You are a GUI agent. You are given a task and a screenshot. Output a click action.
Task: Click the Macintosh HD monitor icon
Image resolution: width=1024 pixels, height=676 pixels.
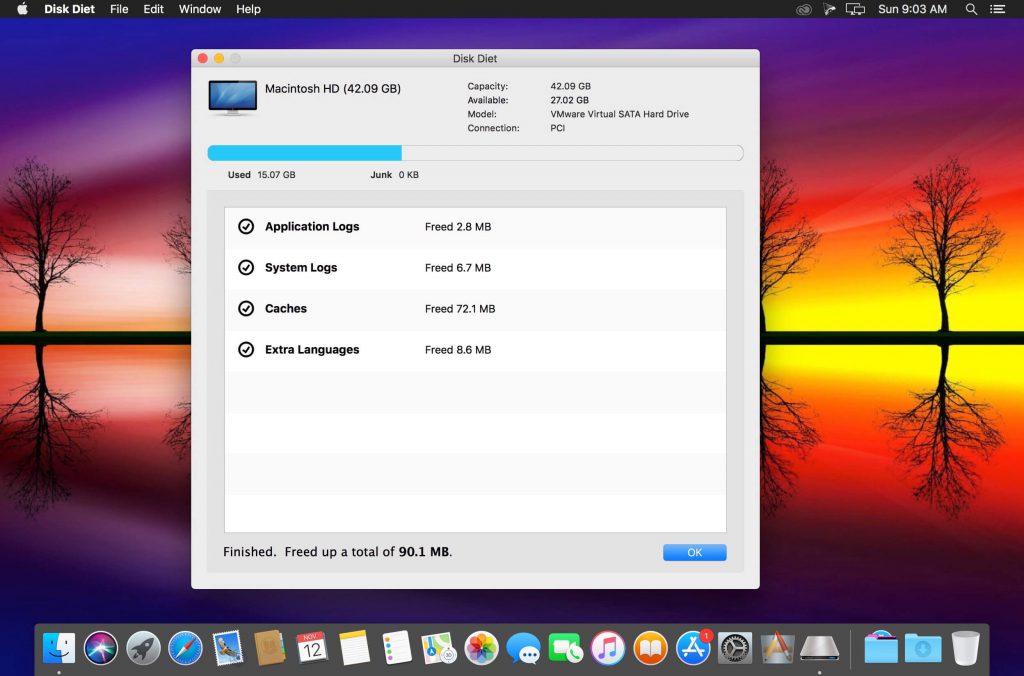[x=232, y=99]
